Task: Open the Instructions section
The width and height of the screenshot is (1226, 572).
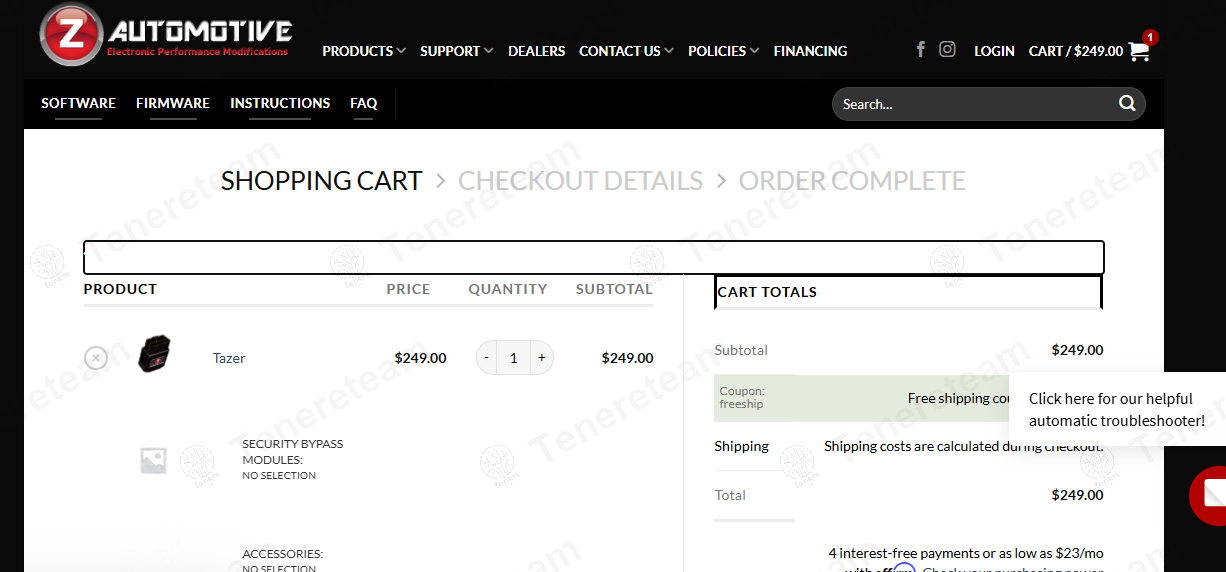Action: click(x=280, y=103)
